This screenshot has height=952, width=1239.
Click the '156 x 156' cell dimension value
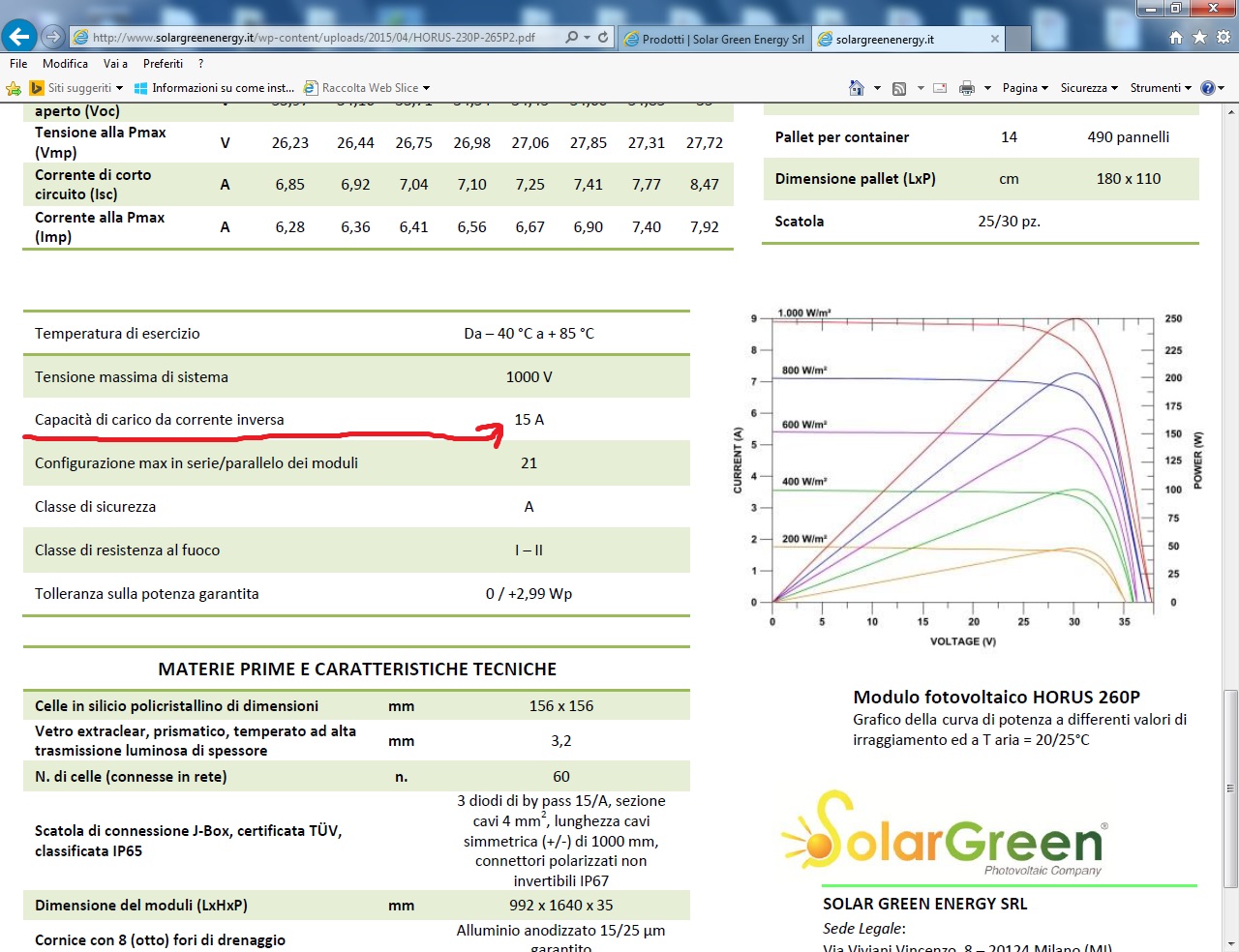pos(561,706)
